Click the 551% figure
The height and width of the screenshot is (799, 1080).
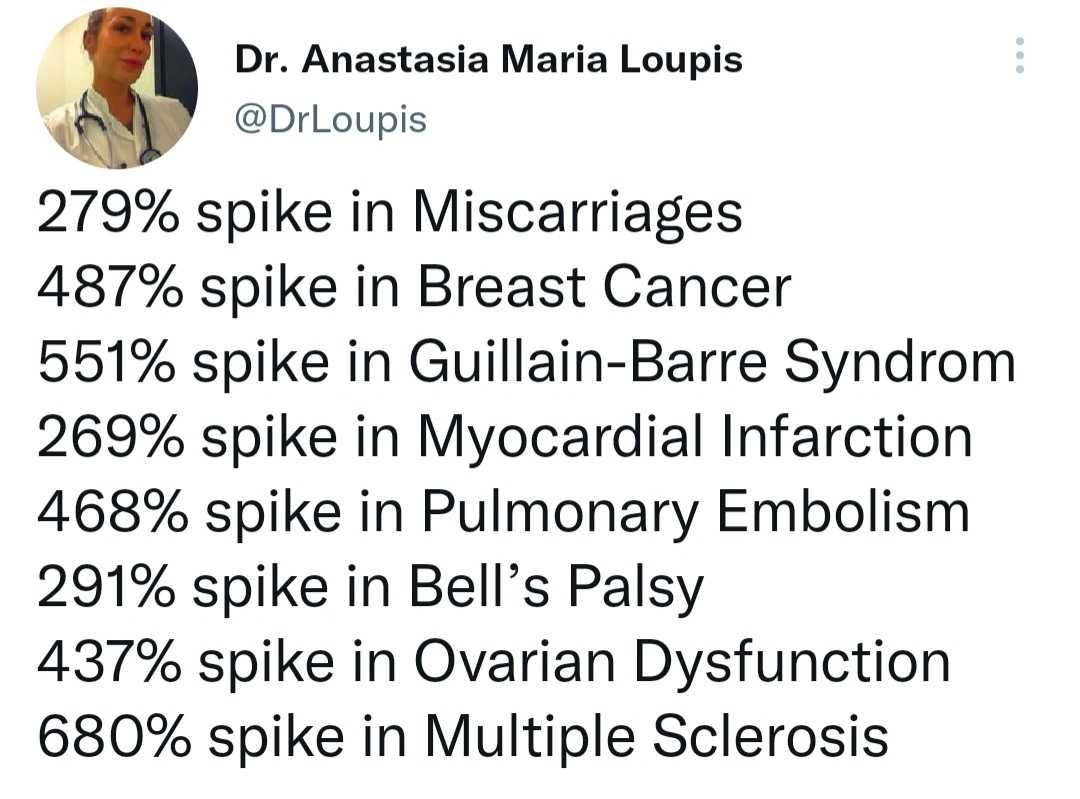point(106,363)
